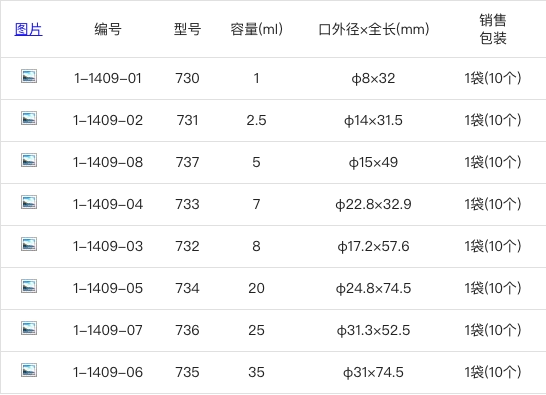
Task: Open image icon for item 1-1409-02
Action: coord(29,118)
